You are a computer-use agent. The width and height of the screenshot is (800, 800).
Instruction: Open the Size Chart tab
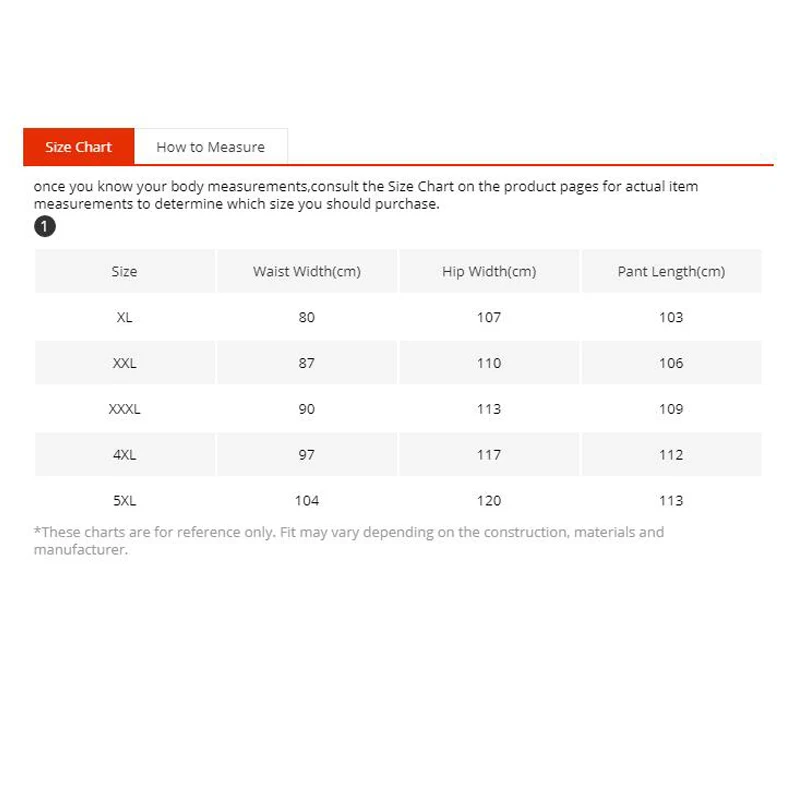[x=79, y=146]
